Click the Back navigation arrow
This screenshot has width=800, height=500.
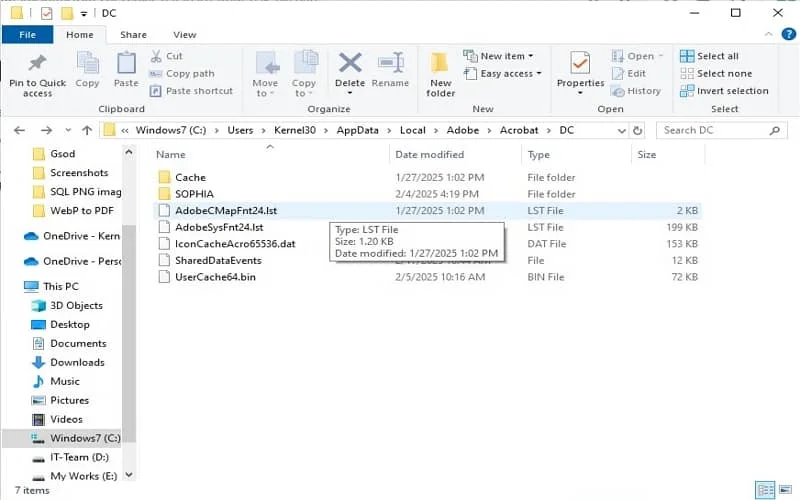(19, 131)
